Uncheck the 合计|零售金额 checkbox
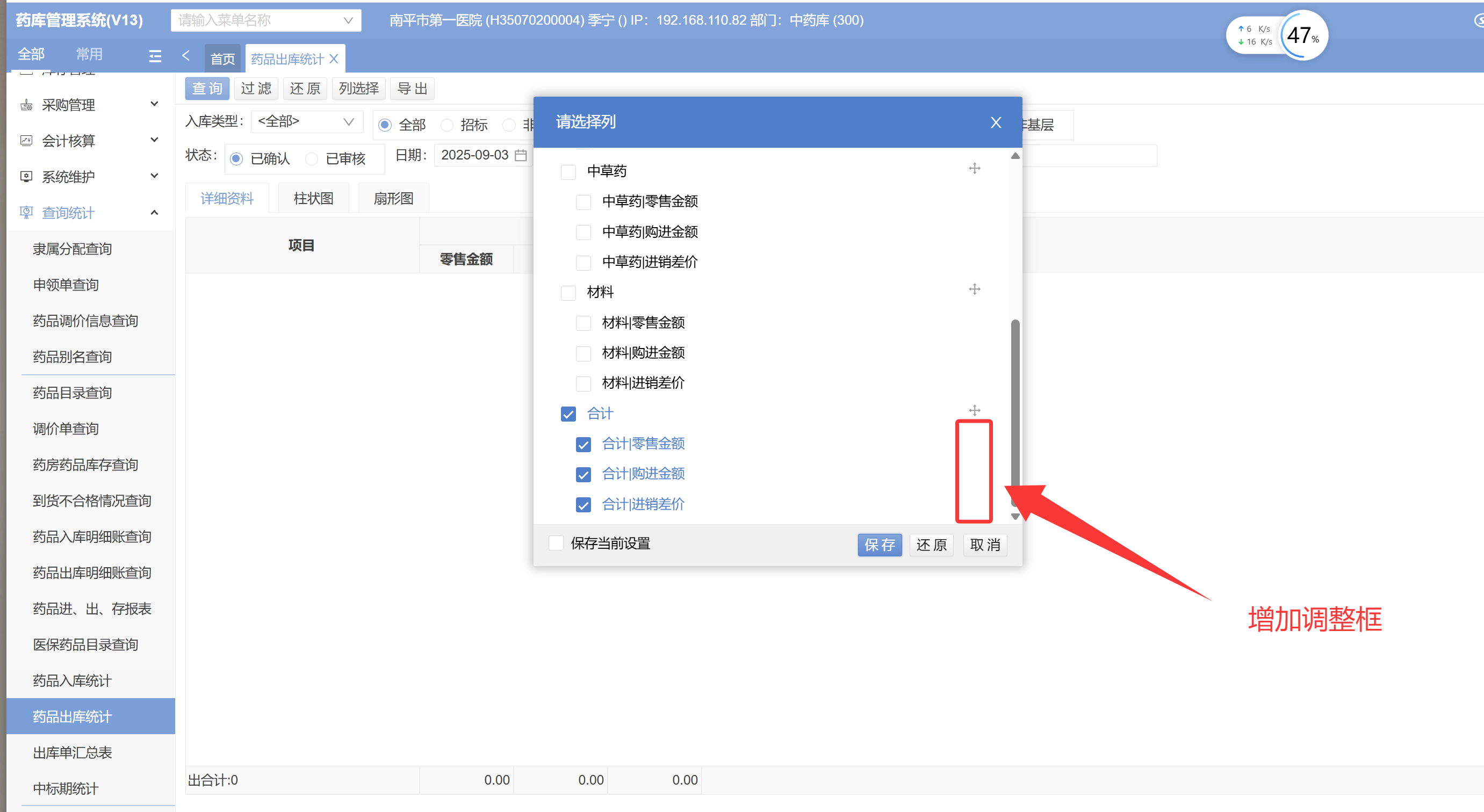 pyautogui.click(x=583, y=444)
